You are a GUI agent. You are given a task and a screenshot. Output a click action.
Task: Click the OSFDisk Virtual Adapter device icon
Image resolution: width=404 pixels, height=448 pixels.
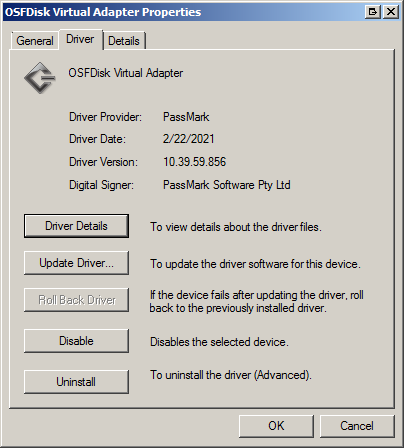coord(40,78)
